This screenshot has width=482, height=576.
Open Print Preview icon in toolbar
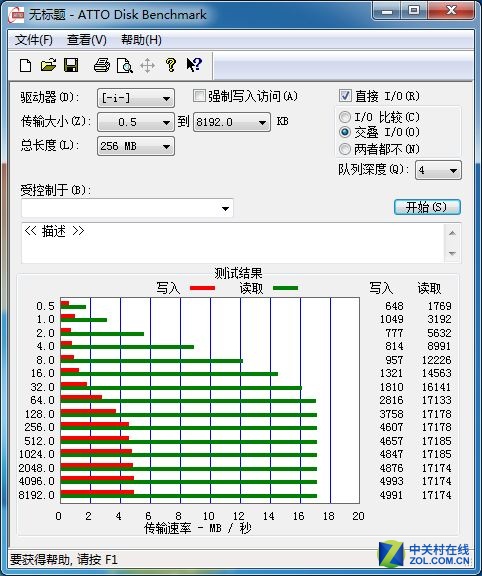pyautogui.click(x=125, y=65)
